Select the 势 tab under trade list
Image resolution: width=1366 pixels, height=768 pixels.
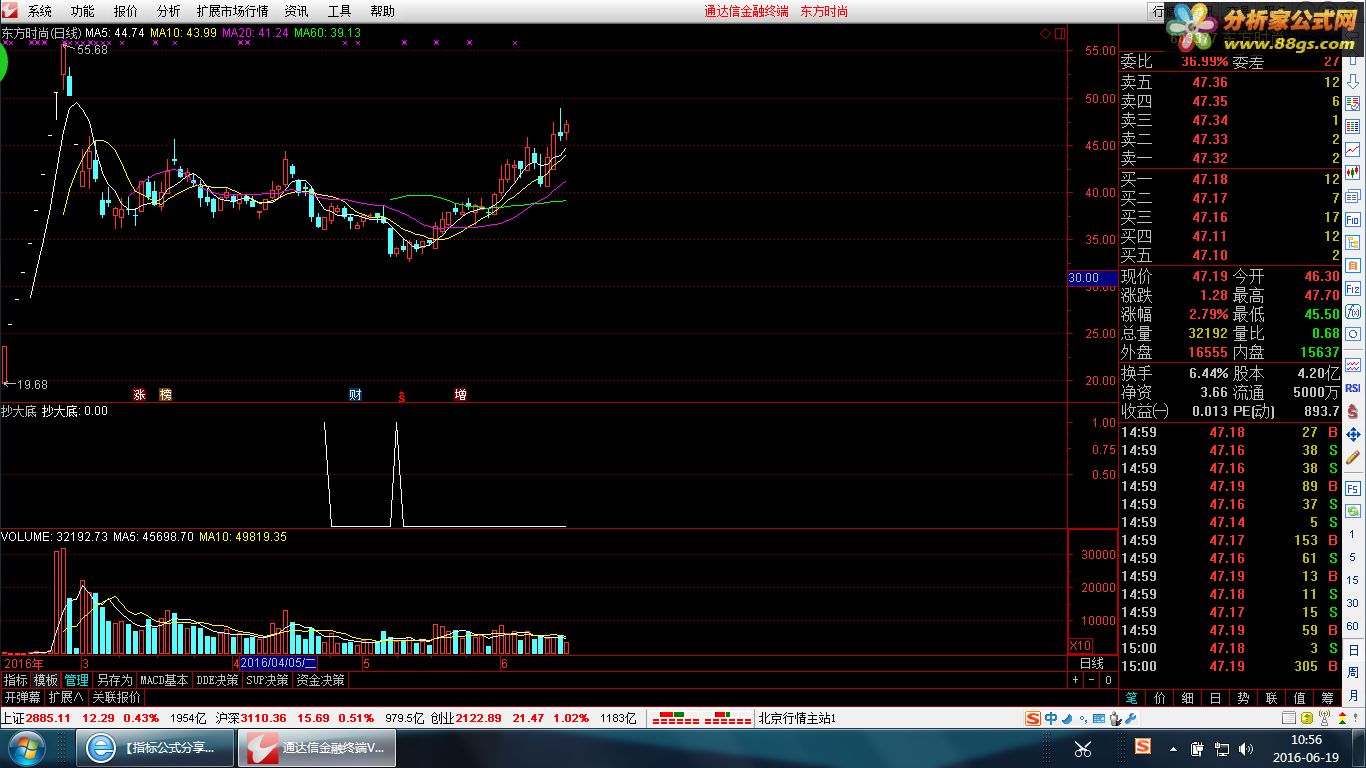pyautogui.click(x=1243, y=697)
